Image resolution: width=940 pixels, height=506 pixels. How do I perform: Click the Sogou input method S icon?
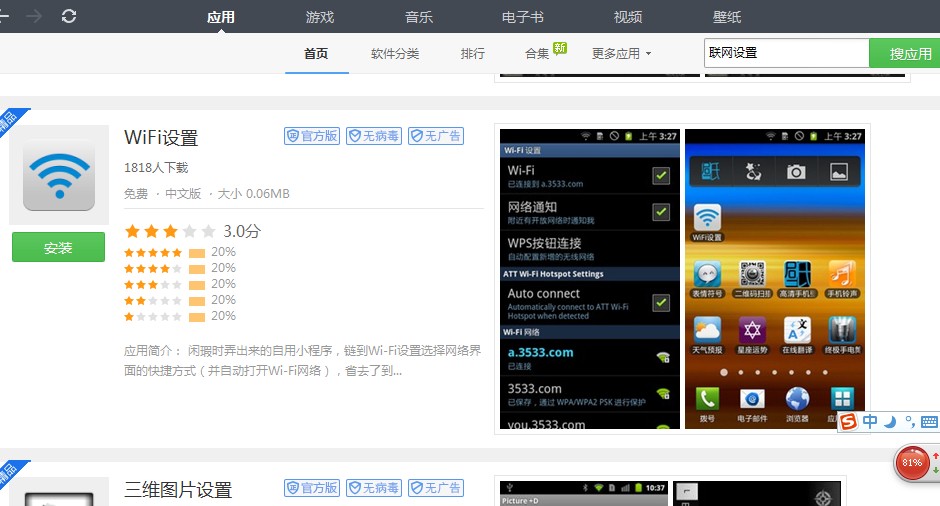click(x=848, y=421)
